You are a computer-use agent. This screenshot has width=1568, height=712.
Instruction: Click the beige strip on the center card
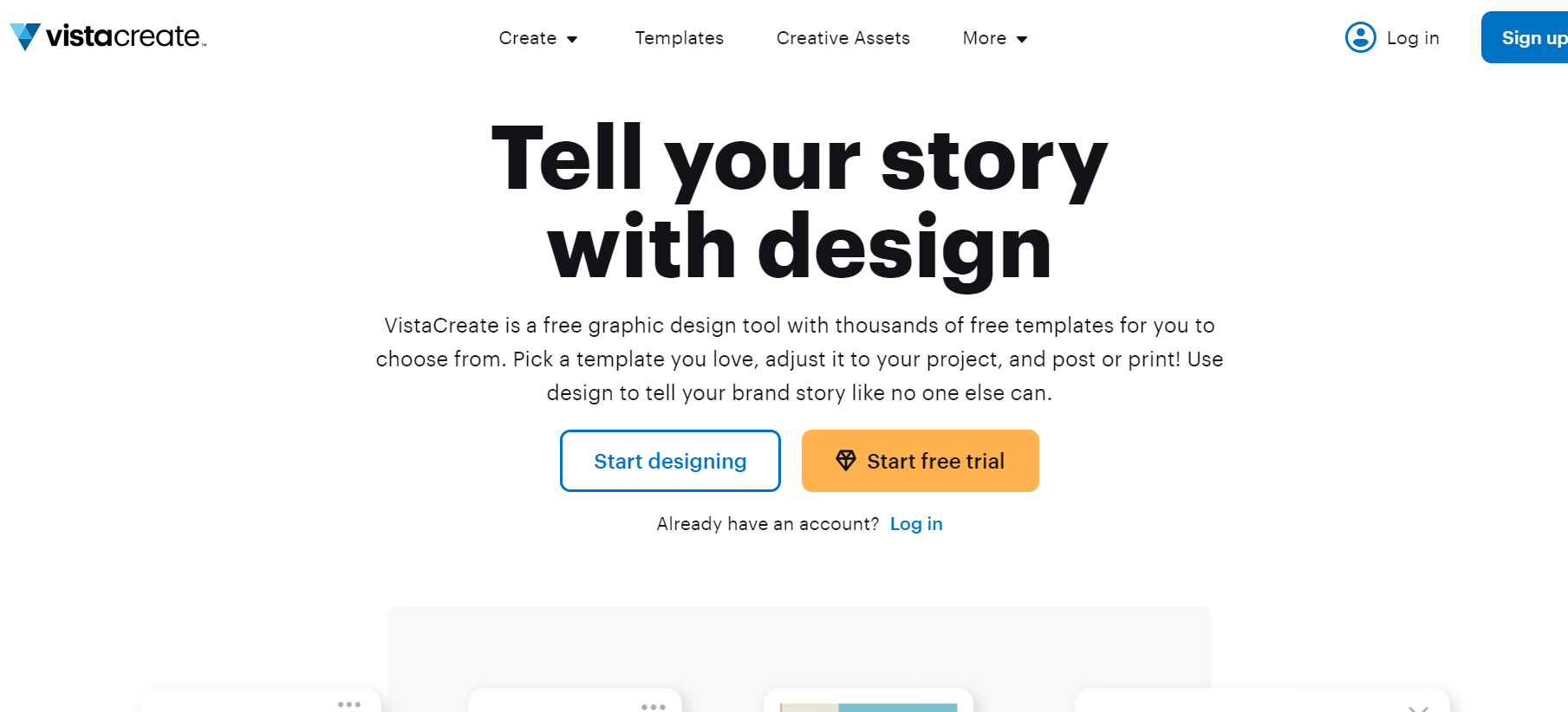click(x=810, y=708)
